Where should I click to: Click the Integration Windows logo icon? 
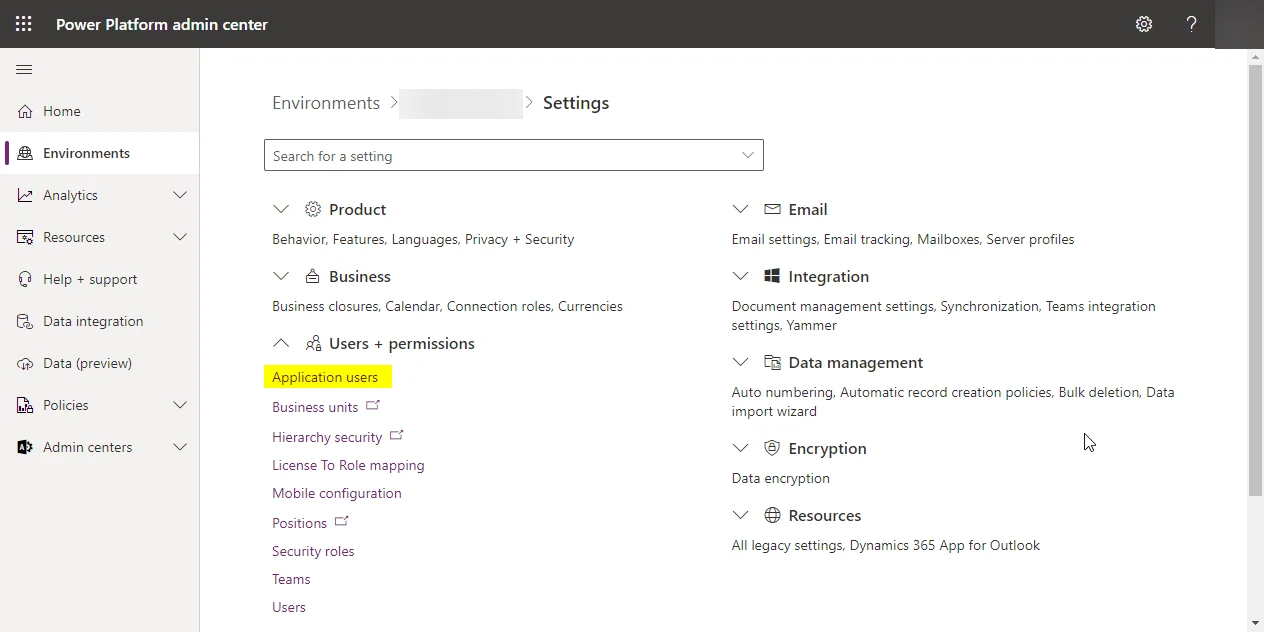[x=772, y=276]
